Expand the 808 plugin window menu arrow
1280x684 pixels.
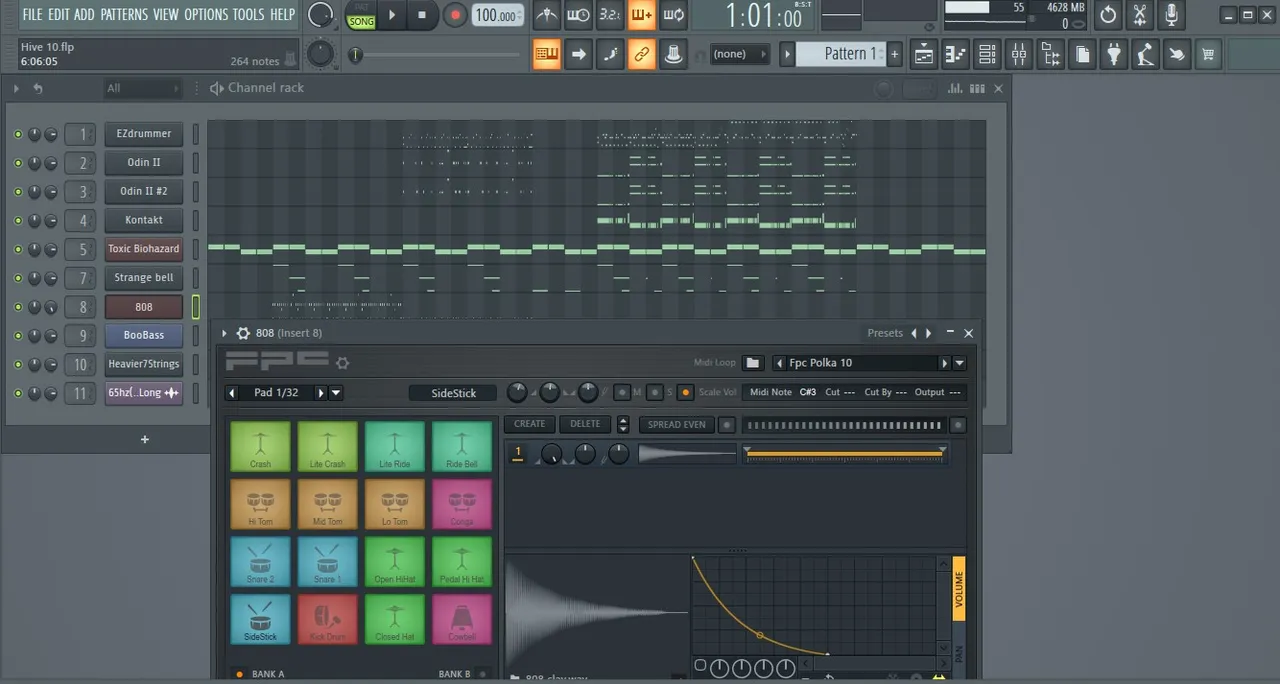(224, 334)
